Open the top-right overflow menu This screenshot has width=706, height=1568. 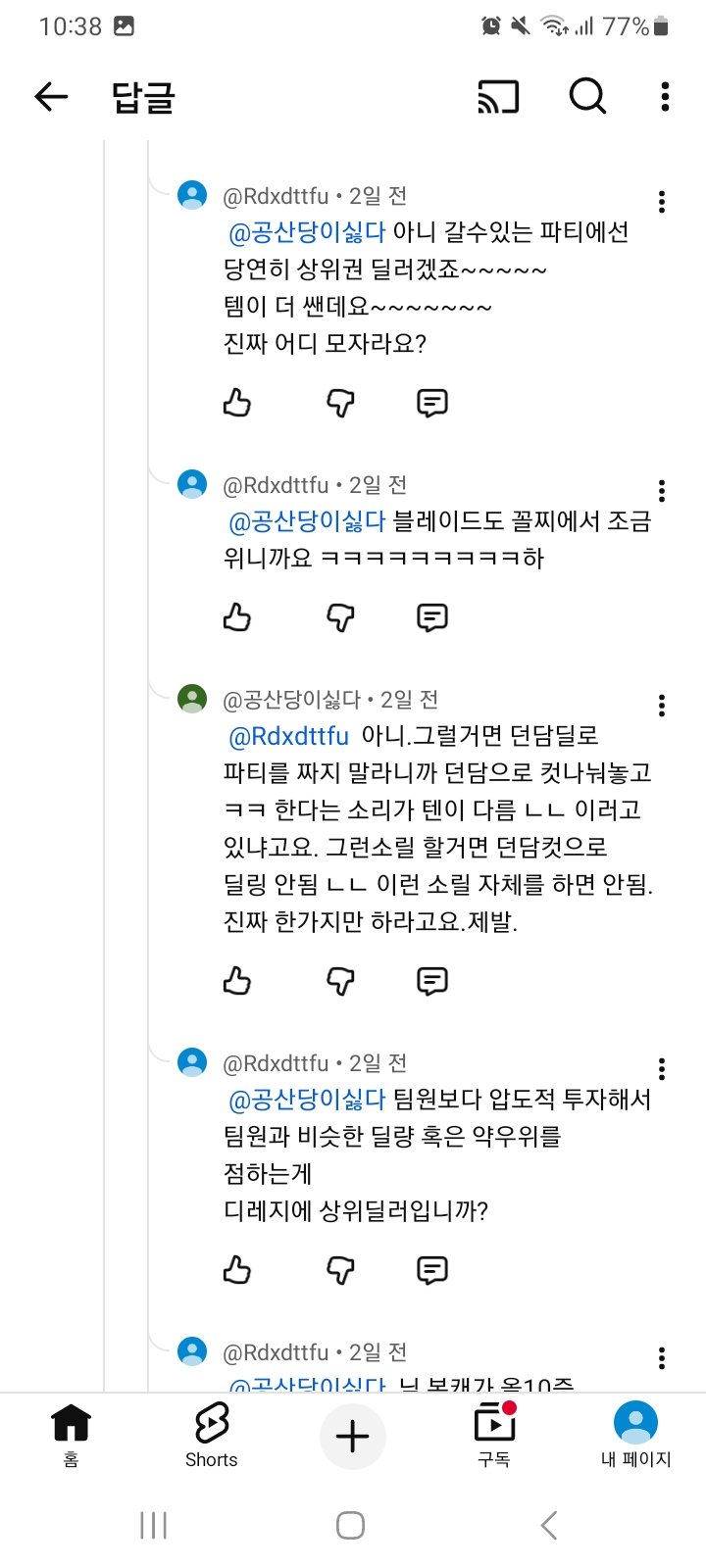pos(665,96)
